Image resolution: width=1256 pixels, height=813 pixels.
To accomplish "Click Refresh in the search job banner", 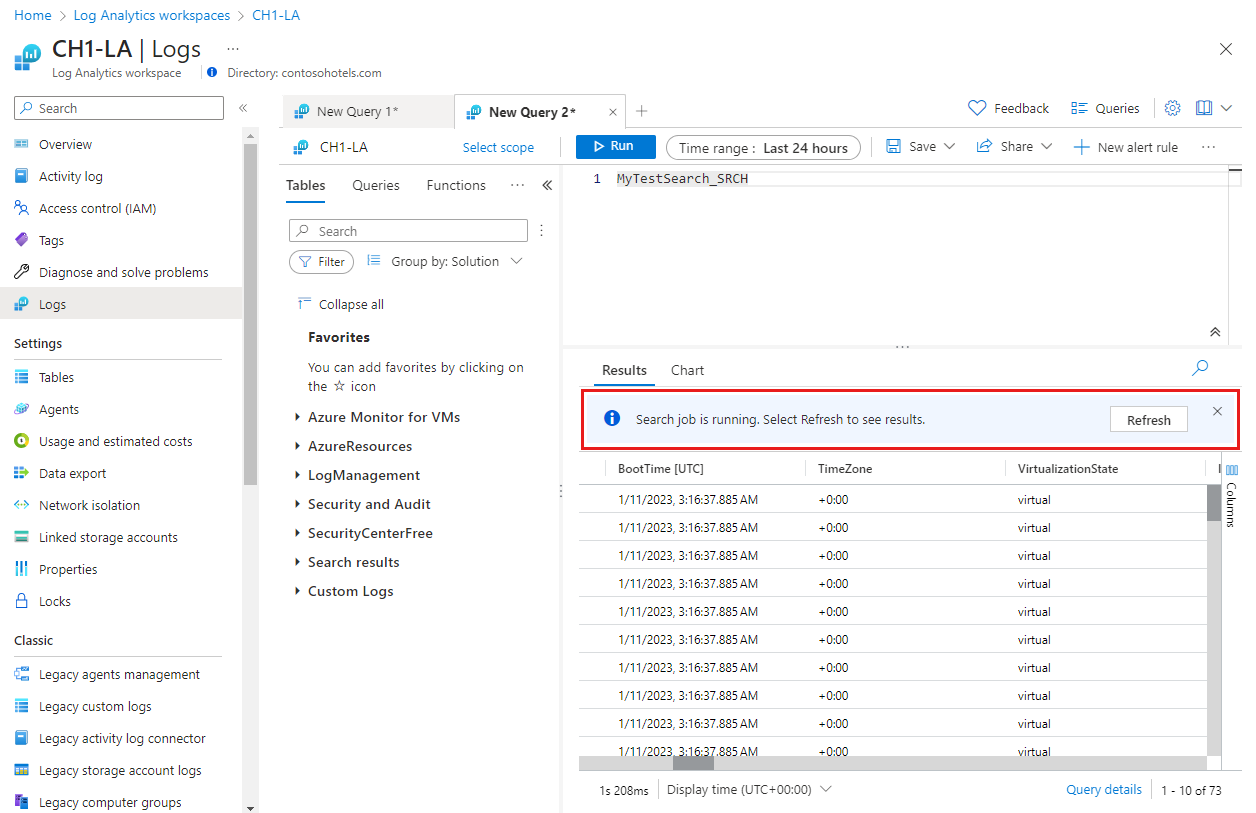I will pyautogui.click(x=1148, y=420).
